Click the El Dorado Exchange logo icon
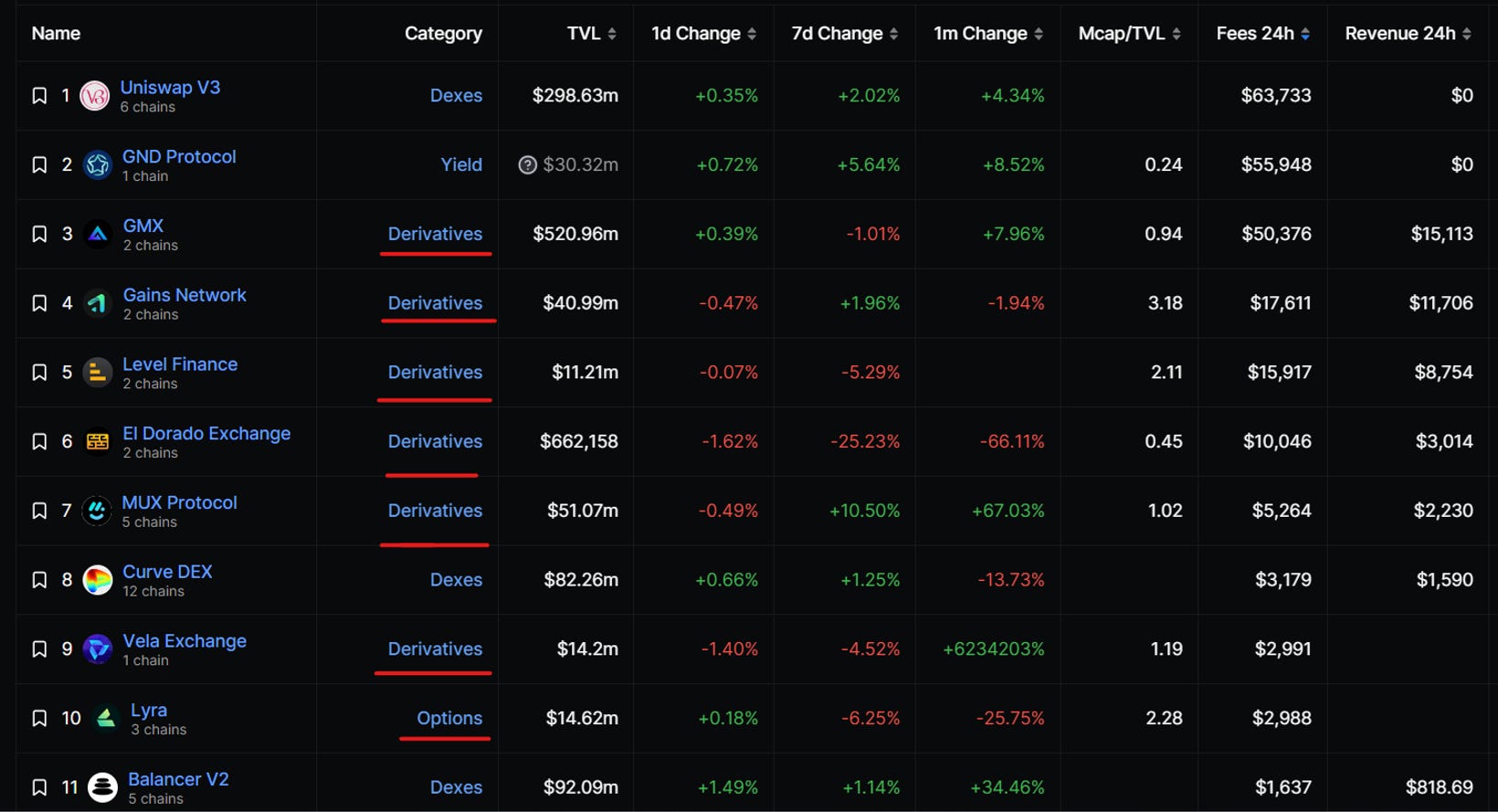The width and height of the screenshot is (1498, 812). (98, 442)
